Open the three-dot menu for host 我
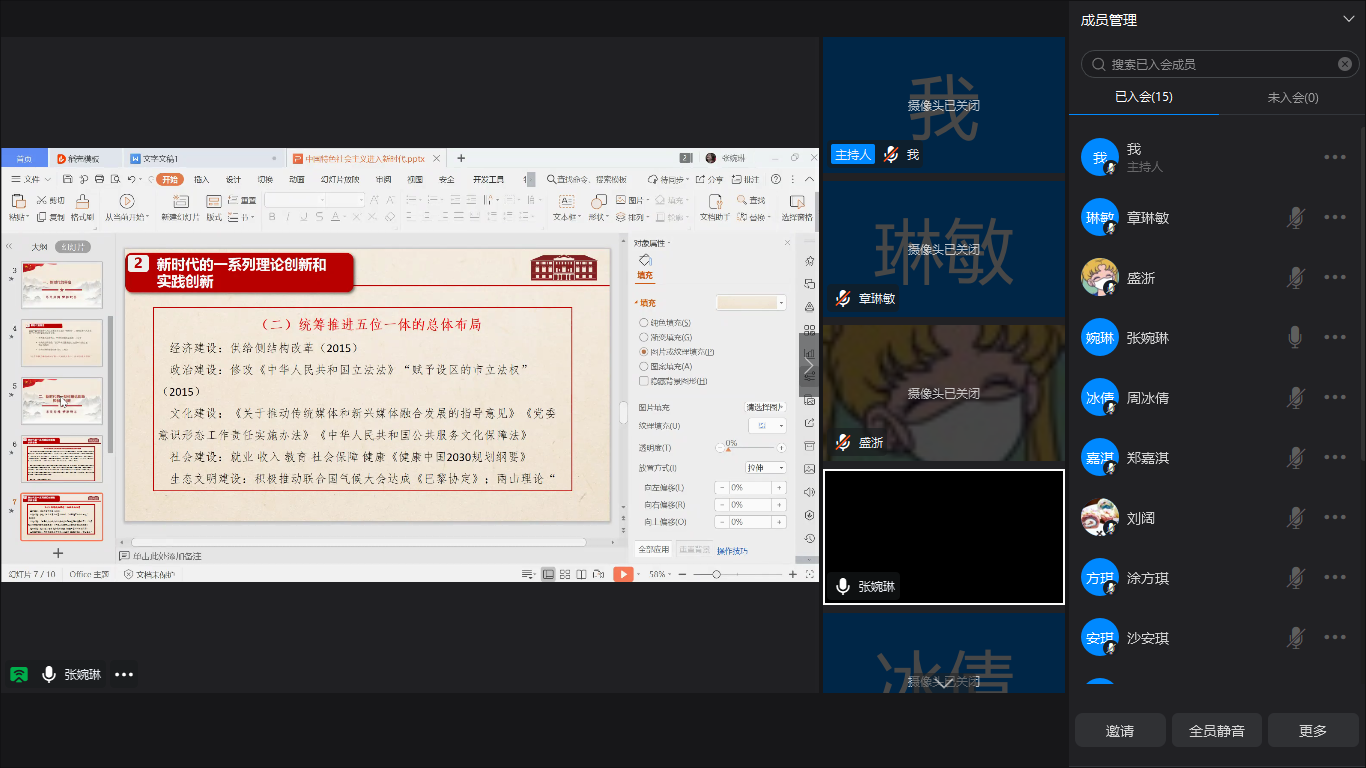This screenshot has height=768, width=1366. tap(1334, 157)
